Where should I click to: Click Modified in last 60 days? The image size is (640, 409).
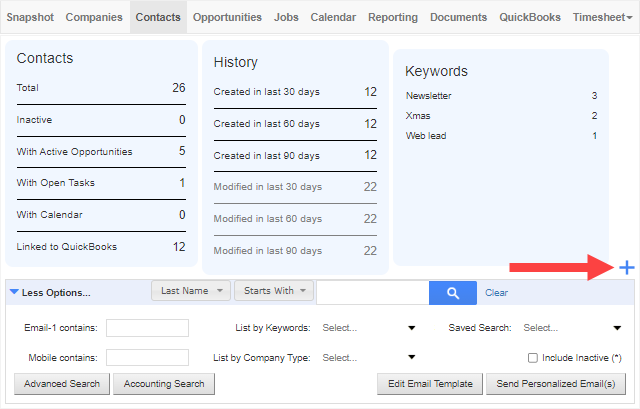click(295, 219)
